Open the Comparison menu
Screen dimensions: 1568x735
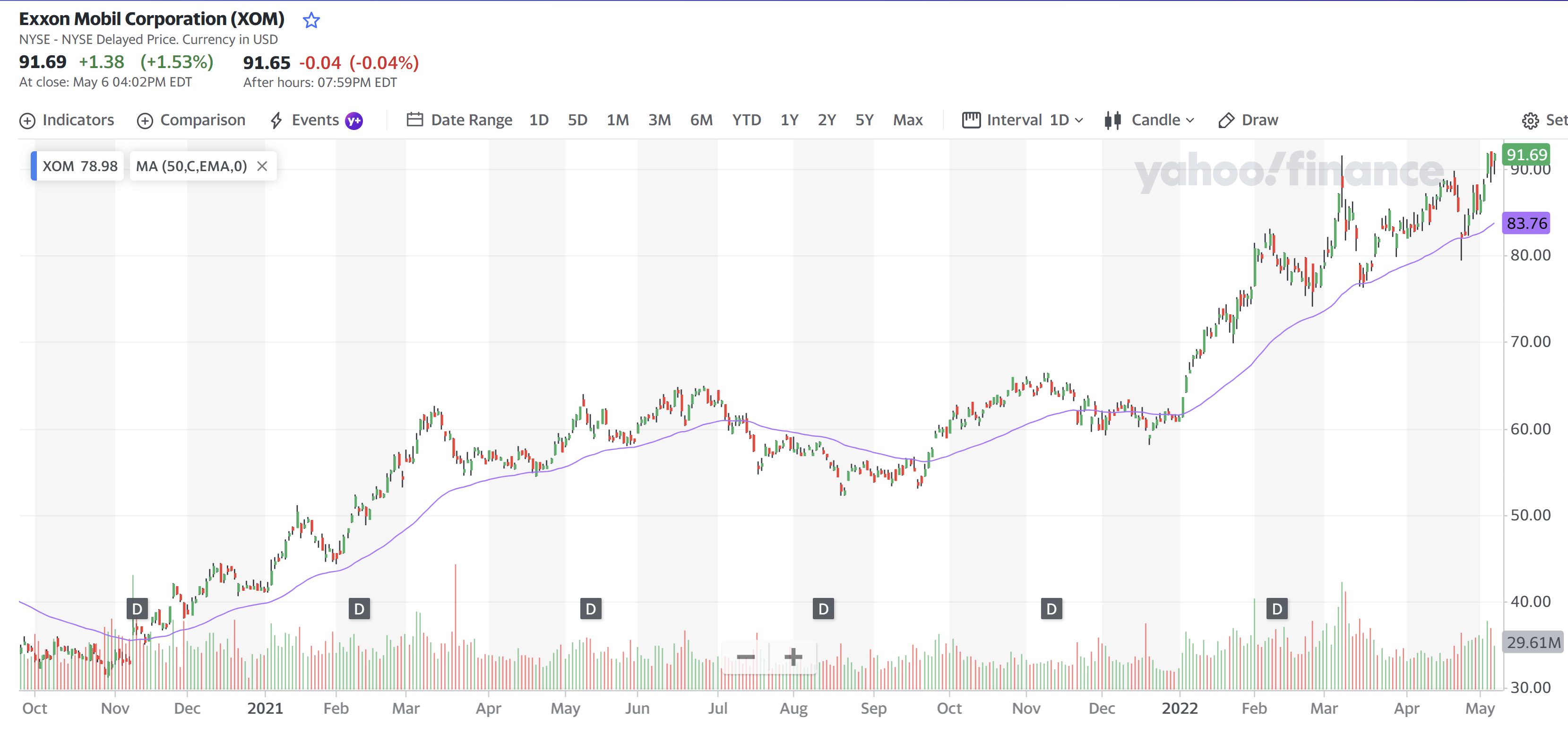[x=191, y=120]
